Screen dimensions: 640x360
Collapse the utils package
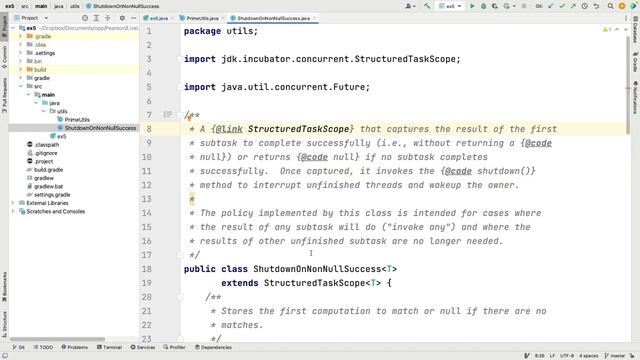(x=44, y=111)
